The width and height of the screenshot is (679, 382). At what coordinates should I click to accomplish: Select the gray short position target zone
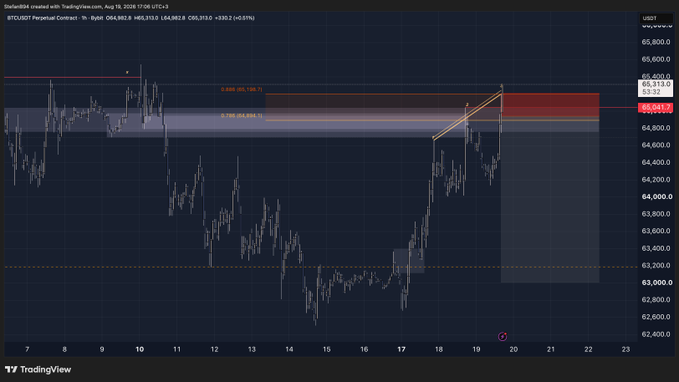click(x=550, y=200)
